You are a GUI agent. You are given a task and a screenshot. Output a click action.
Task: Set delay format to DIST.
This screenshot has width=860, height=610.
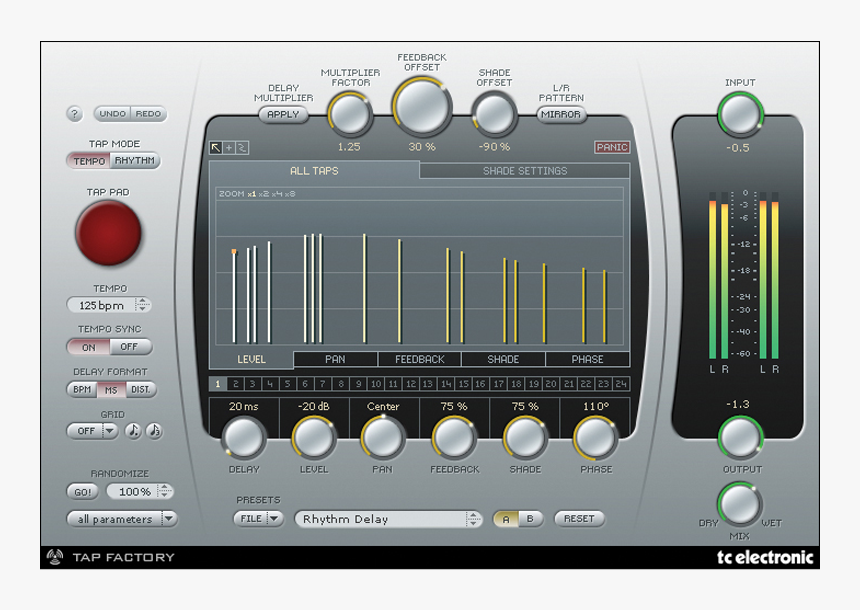(140, 389)
